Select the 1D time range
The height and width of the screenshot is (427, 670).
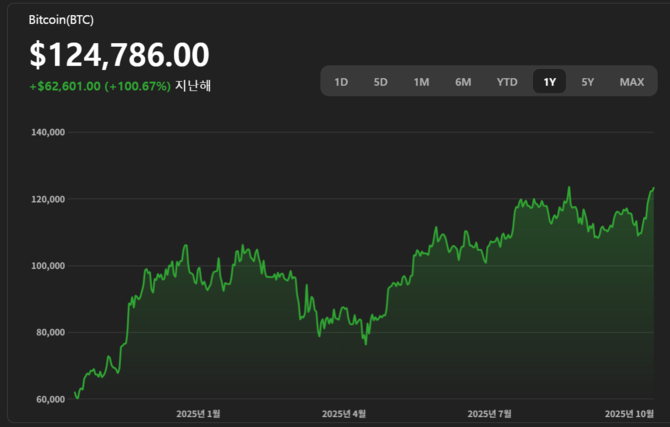341,82
